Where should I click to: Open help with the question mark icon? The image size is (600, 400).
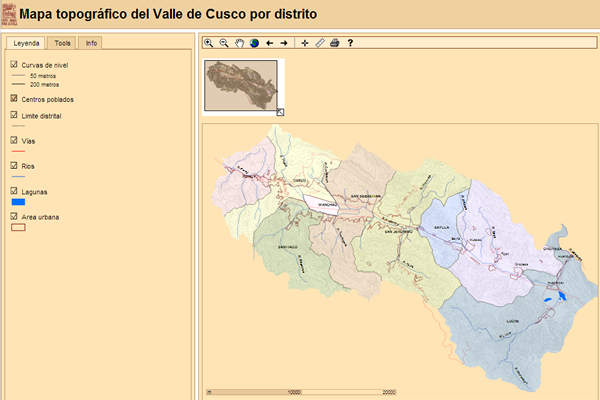tap(350, 43)
